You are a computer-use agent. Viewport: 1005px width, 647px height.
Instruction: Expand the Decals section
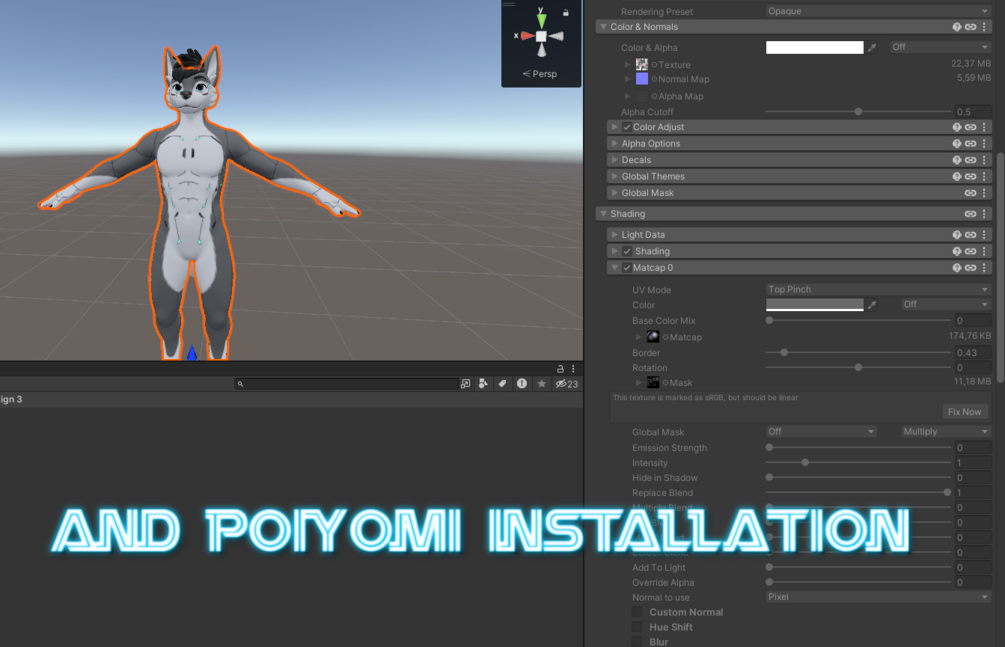pyautogui.click(x=615, y=160)
